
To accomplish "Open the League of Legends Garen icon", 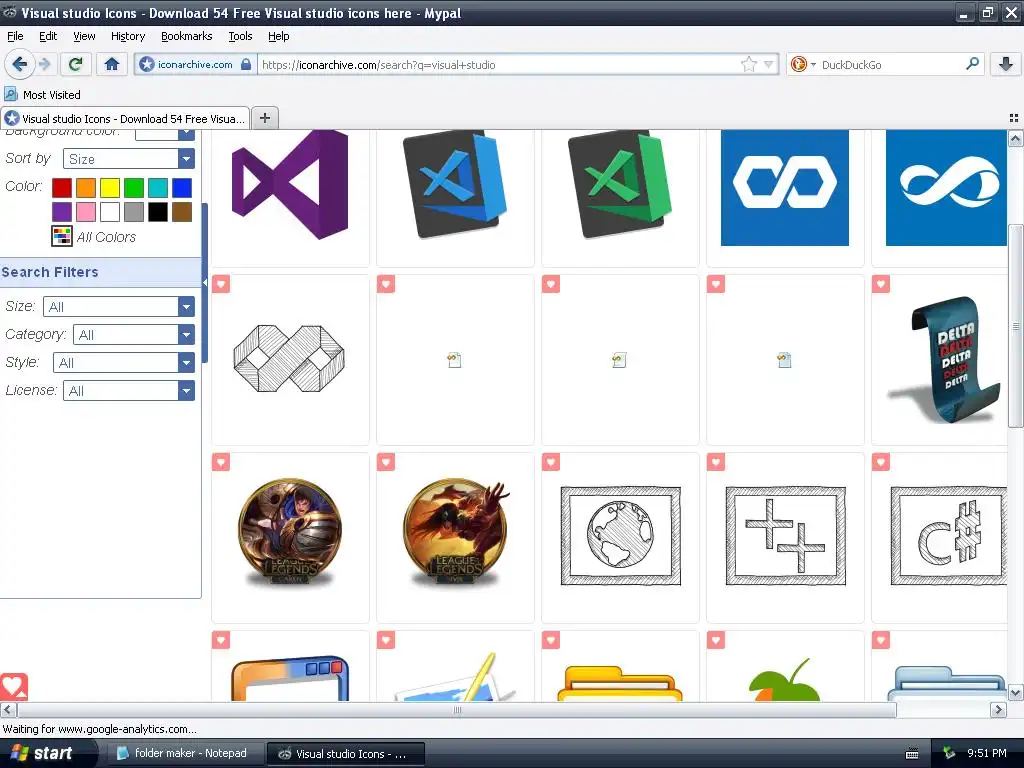I will click(x=290, y=532).
